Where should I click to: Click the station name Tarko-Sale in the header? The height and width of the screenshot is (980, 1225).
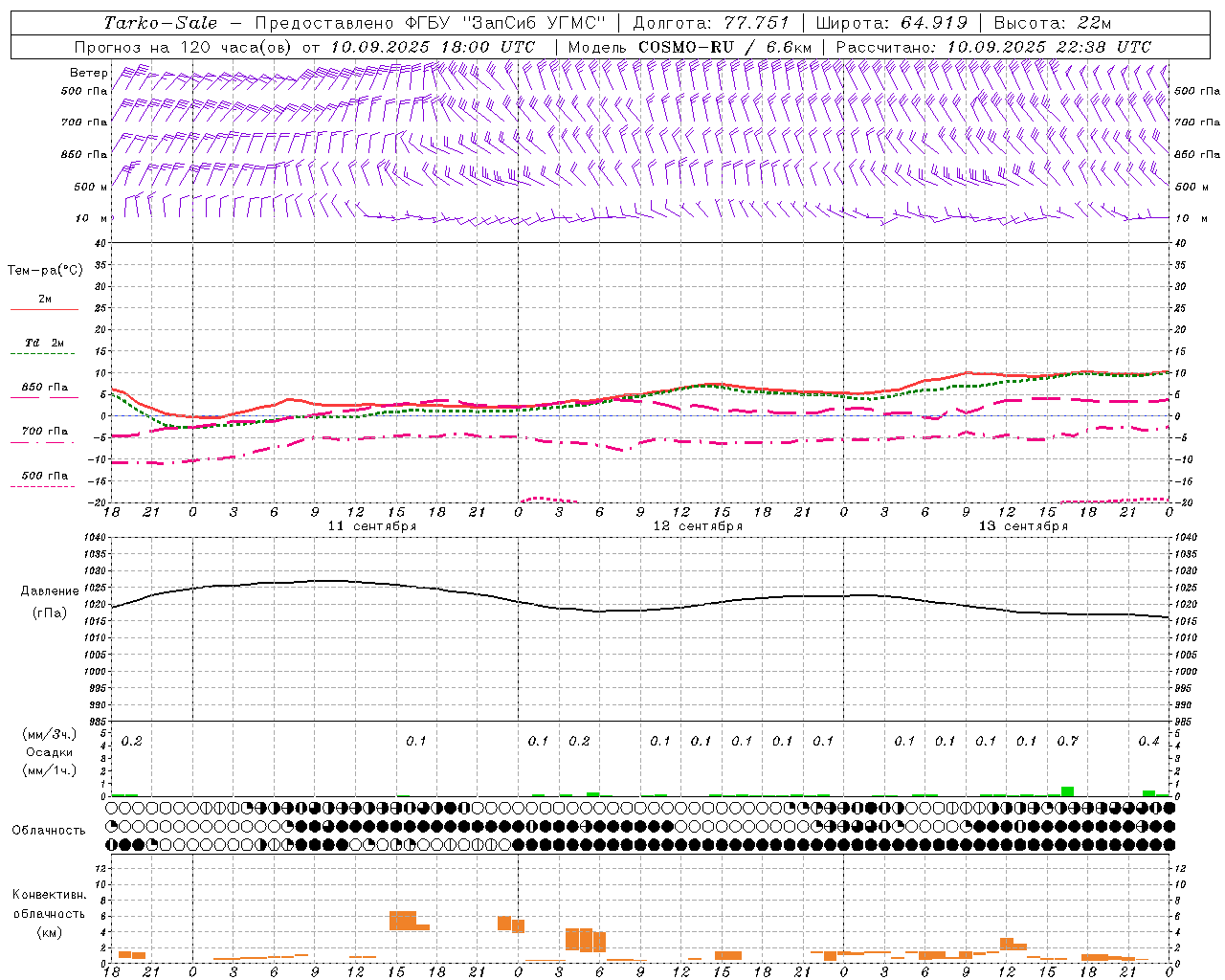pos(161,23)
